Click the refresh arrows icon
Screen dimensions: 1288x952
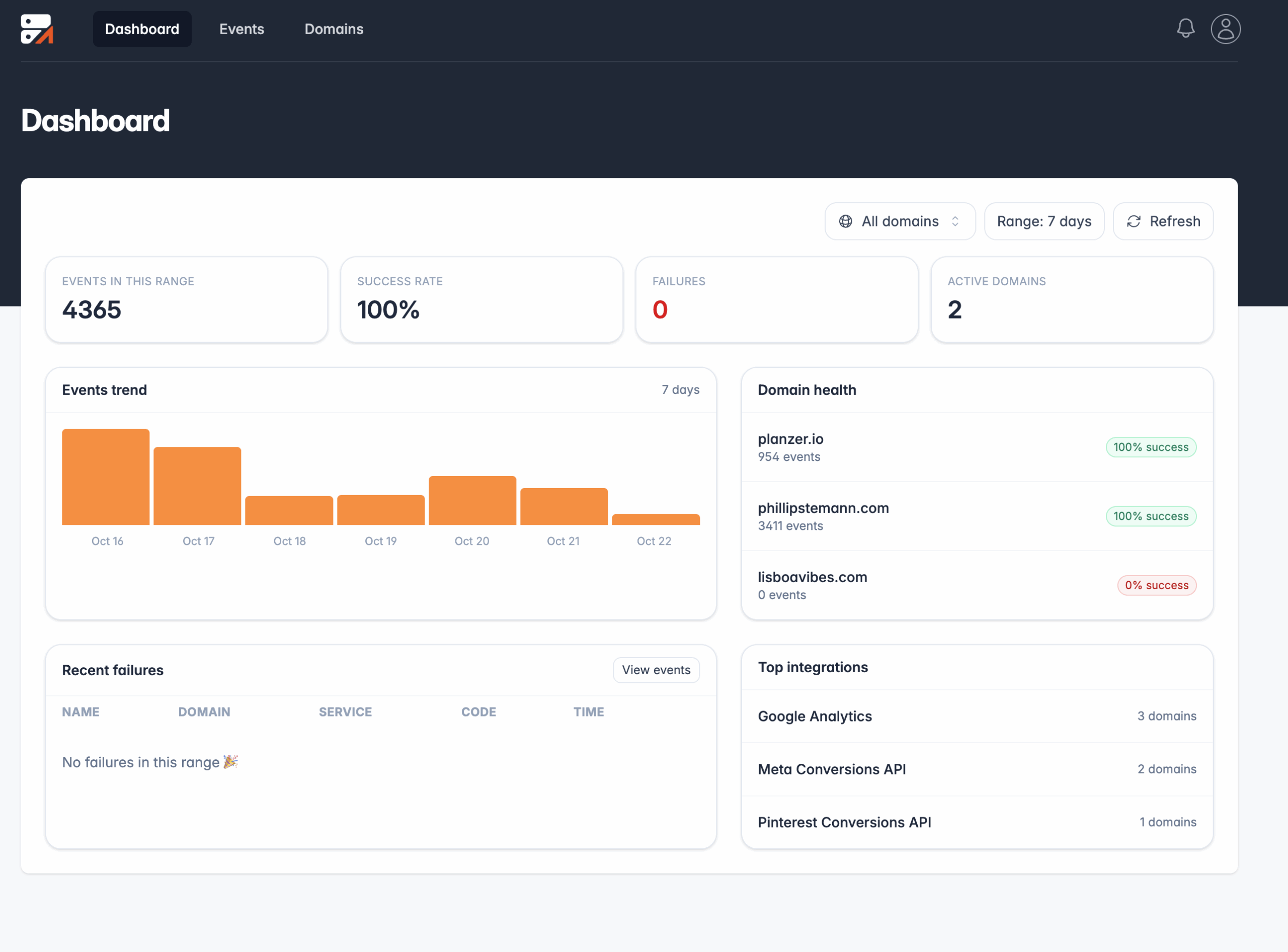[1134, 221]
